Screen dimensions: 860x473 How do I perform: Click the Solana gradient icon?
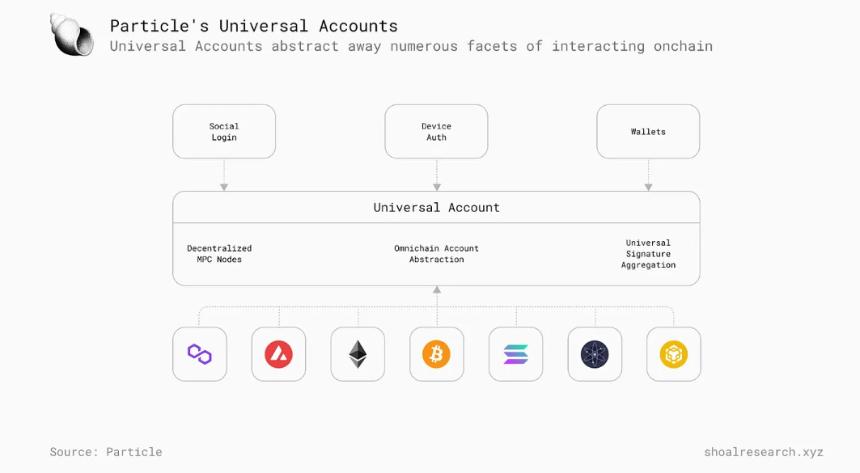click(516, 354)
